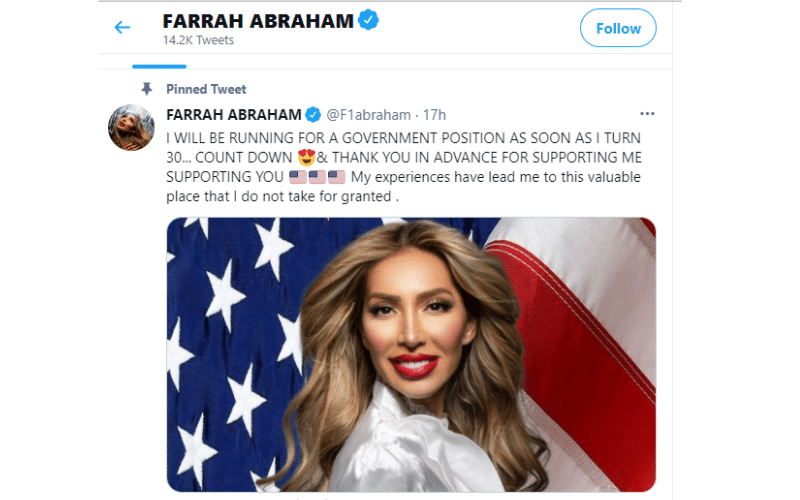800x500 pixels.
Task: Click the first US flag emoji
Action: (x=297, y=177)
